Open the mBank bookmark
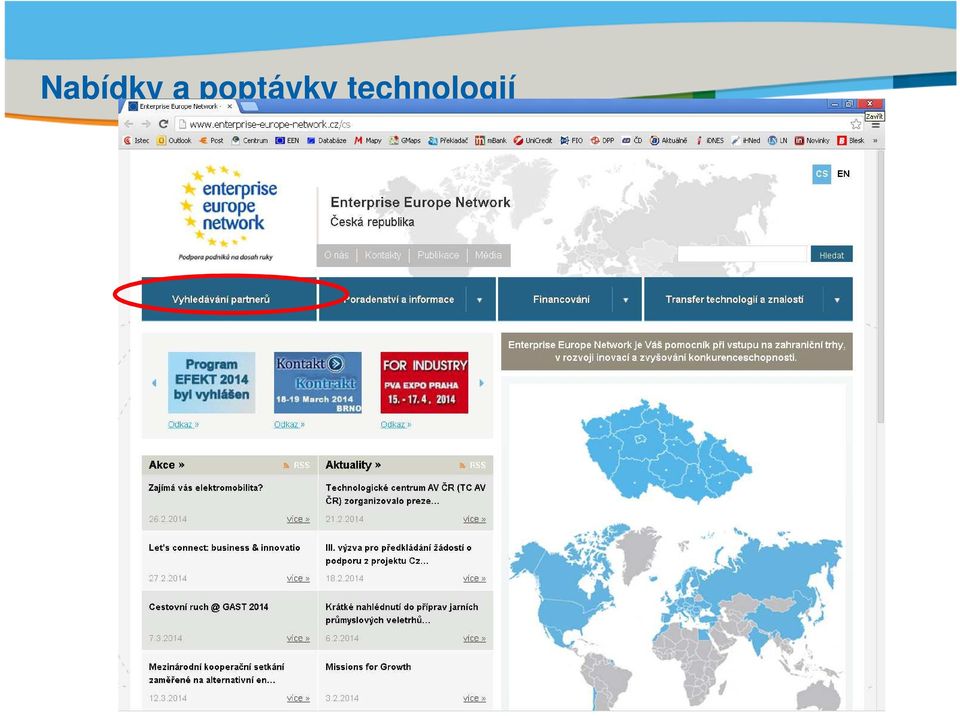Image resolution: width=960 pixels, height=716 pixels. [491, 140]
